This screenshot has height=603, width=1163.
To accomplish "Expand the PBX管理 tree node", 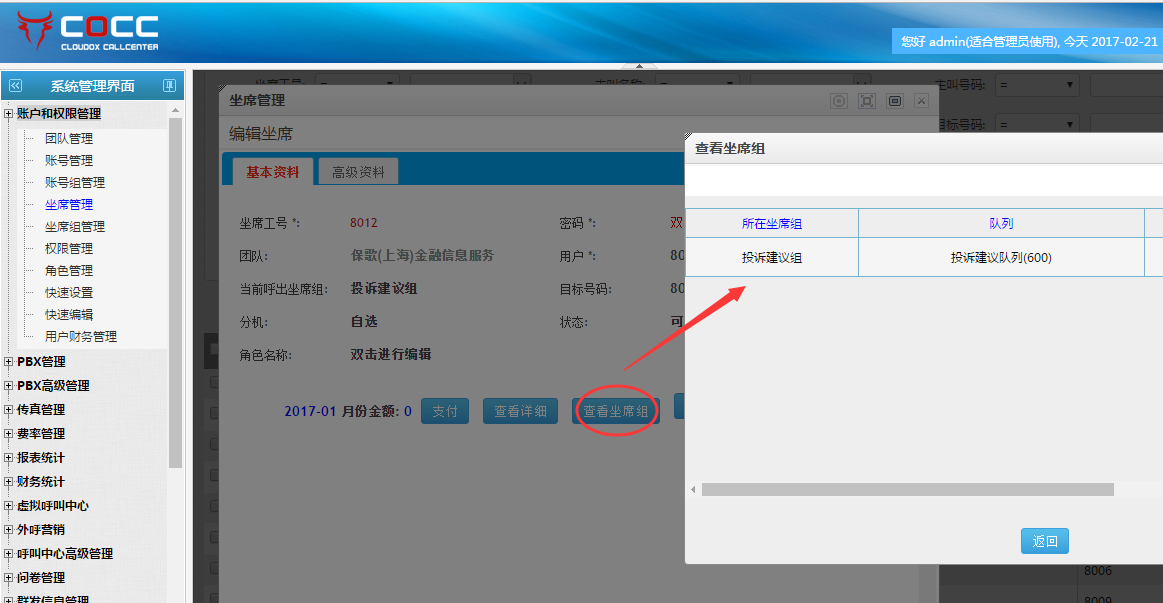I will click(9, 362).
